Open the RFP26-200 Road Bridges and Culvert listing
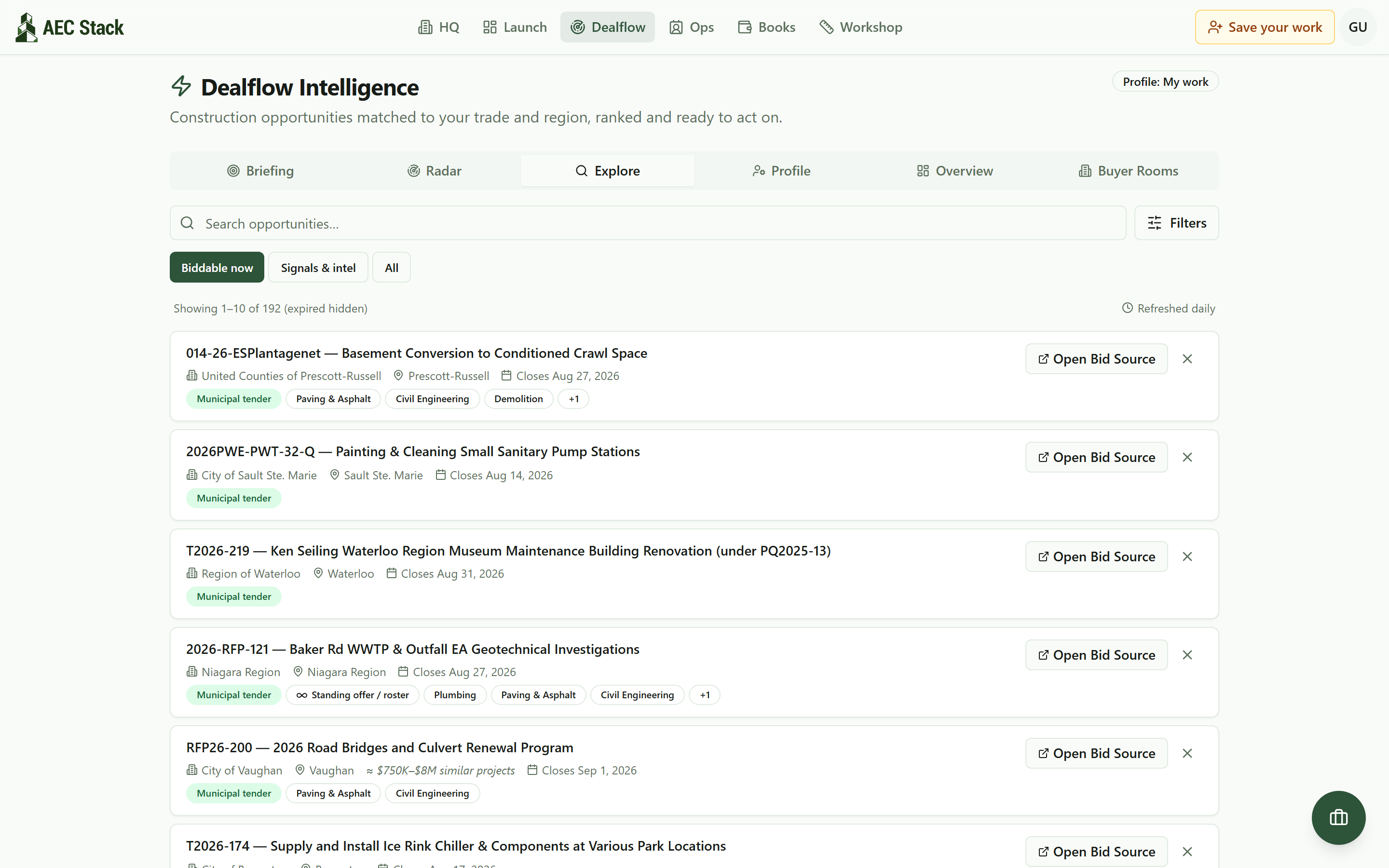1389x868 pixels. 380,747
